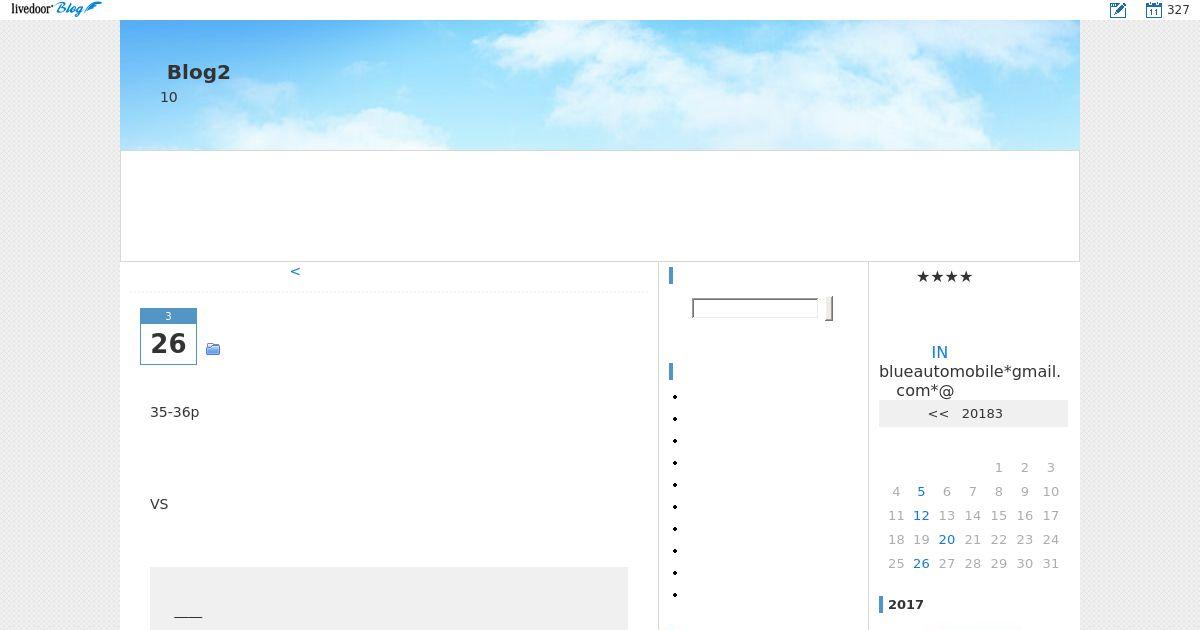
Task: Click calendar date 31
Action: [1050, 563]
